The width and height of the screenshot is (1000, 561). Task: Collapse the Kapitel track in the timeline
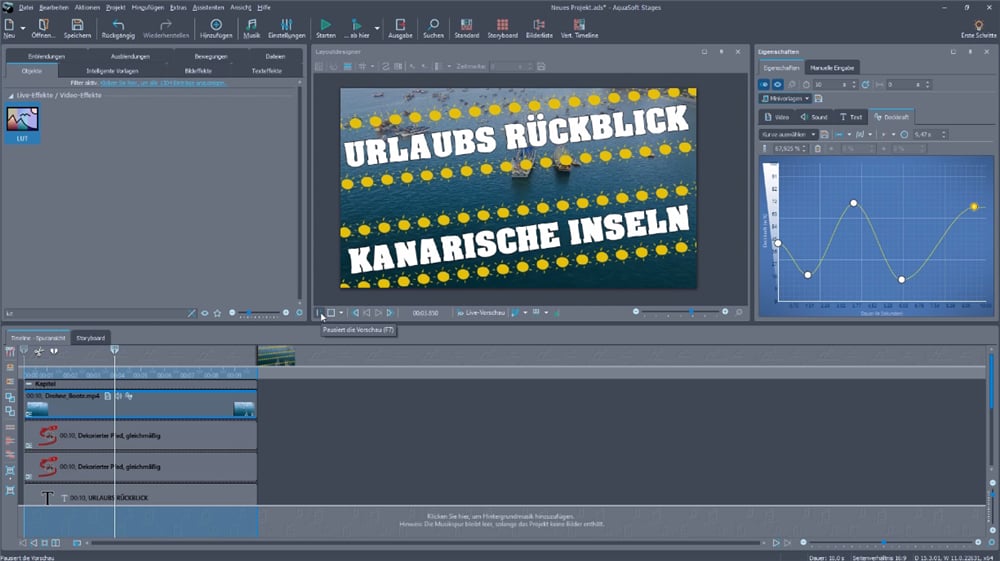[x=29, y=384]
